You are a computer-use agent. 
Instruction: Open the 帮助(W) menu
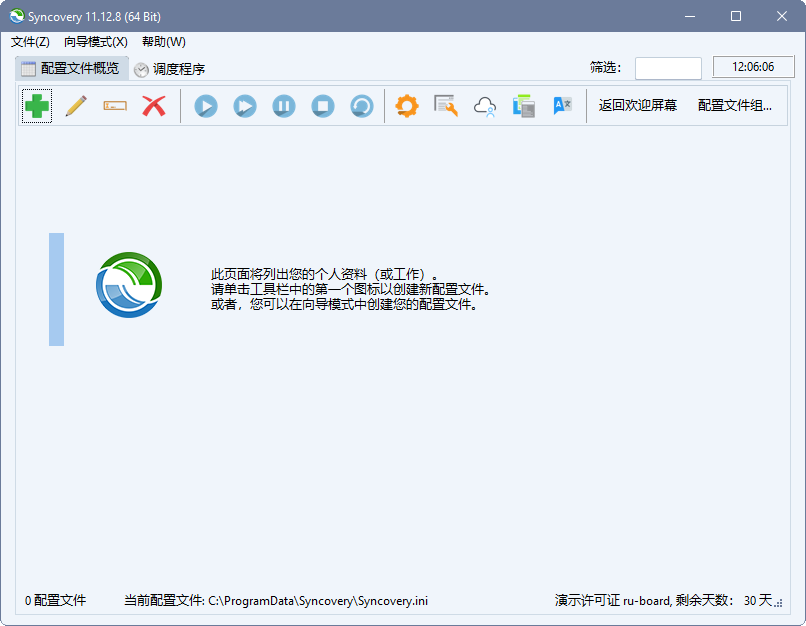coord(160,42)
